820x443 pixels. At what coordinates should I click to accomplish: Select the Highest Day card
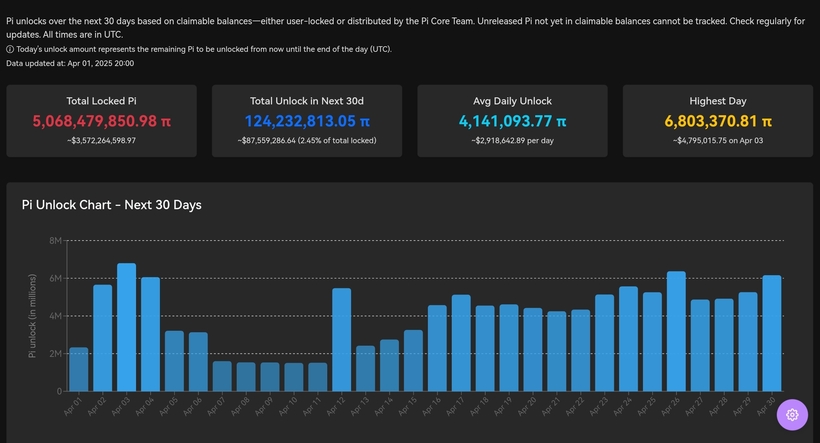[718, 121]
